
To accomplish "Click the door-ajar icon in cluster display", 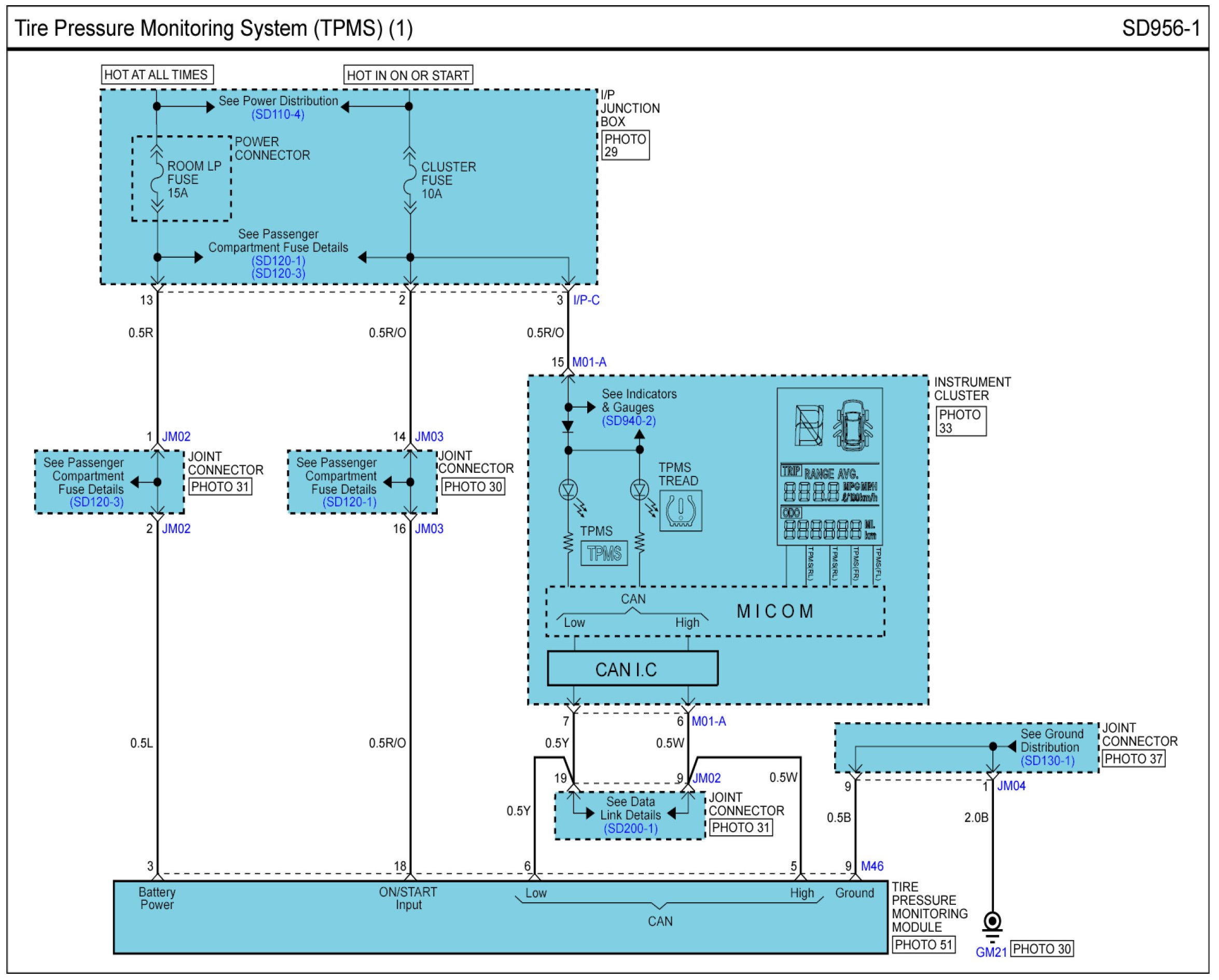I will 809,425.
